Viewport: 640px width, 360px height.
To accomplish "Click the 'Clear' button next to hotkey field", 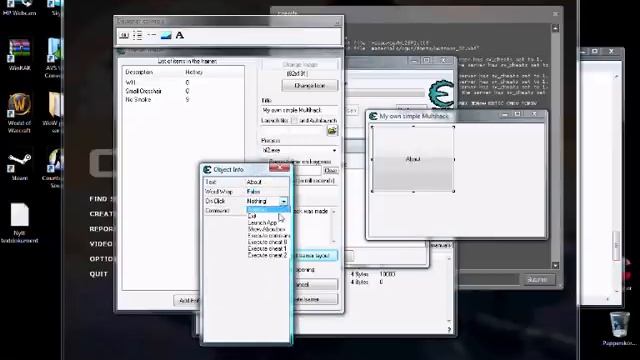I will [x=330, y=171].
